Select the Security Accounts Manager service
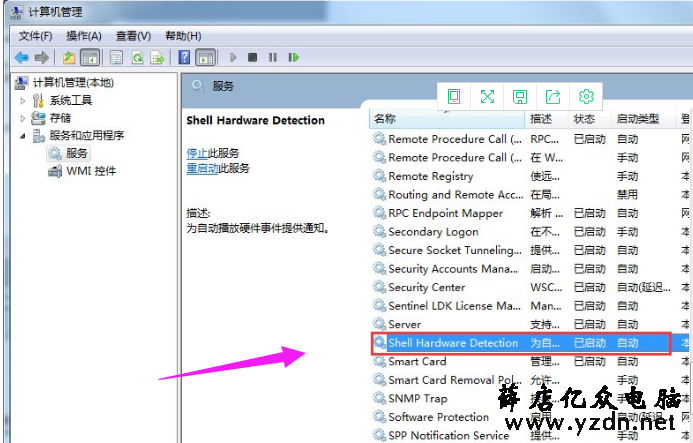The image size is (693, 443). pyautogui.click(x=530, y=269)
